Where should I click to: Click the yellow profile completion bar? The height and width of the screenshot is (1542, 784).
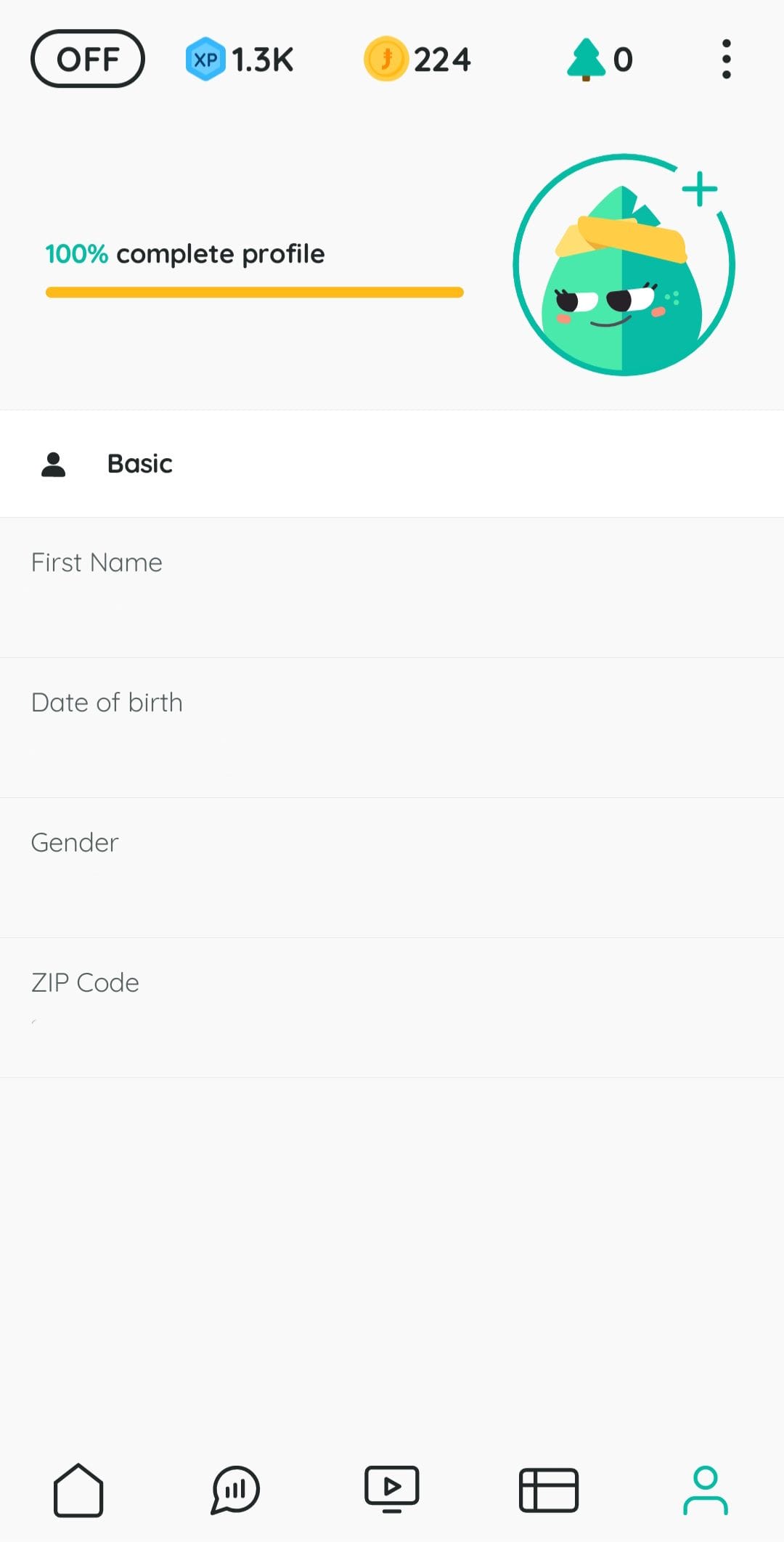(254, 293)
